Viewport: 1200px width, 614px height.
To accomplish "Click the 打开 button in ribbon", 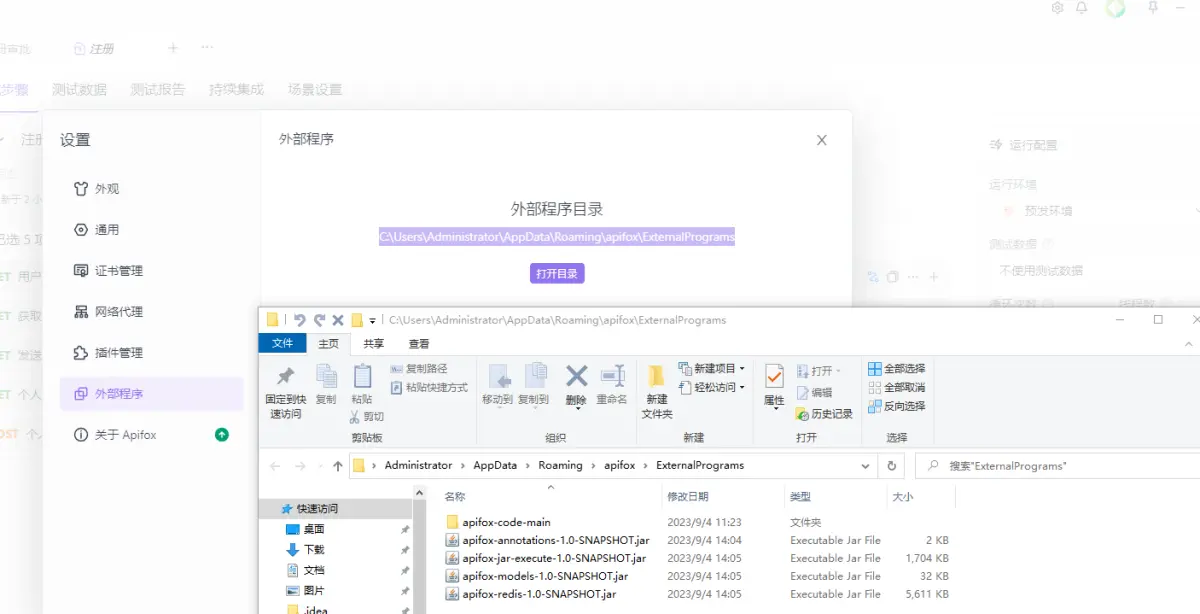I will pyautogui.click(x=818, y=370).
